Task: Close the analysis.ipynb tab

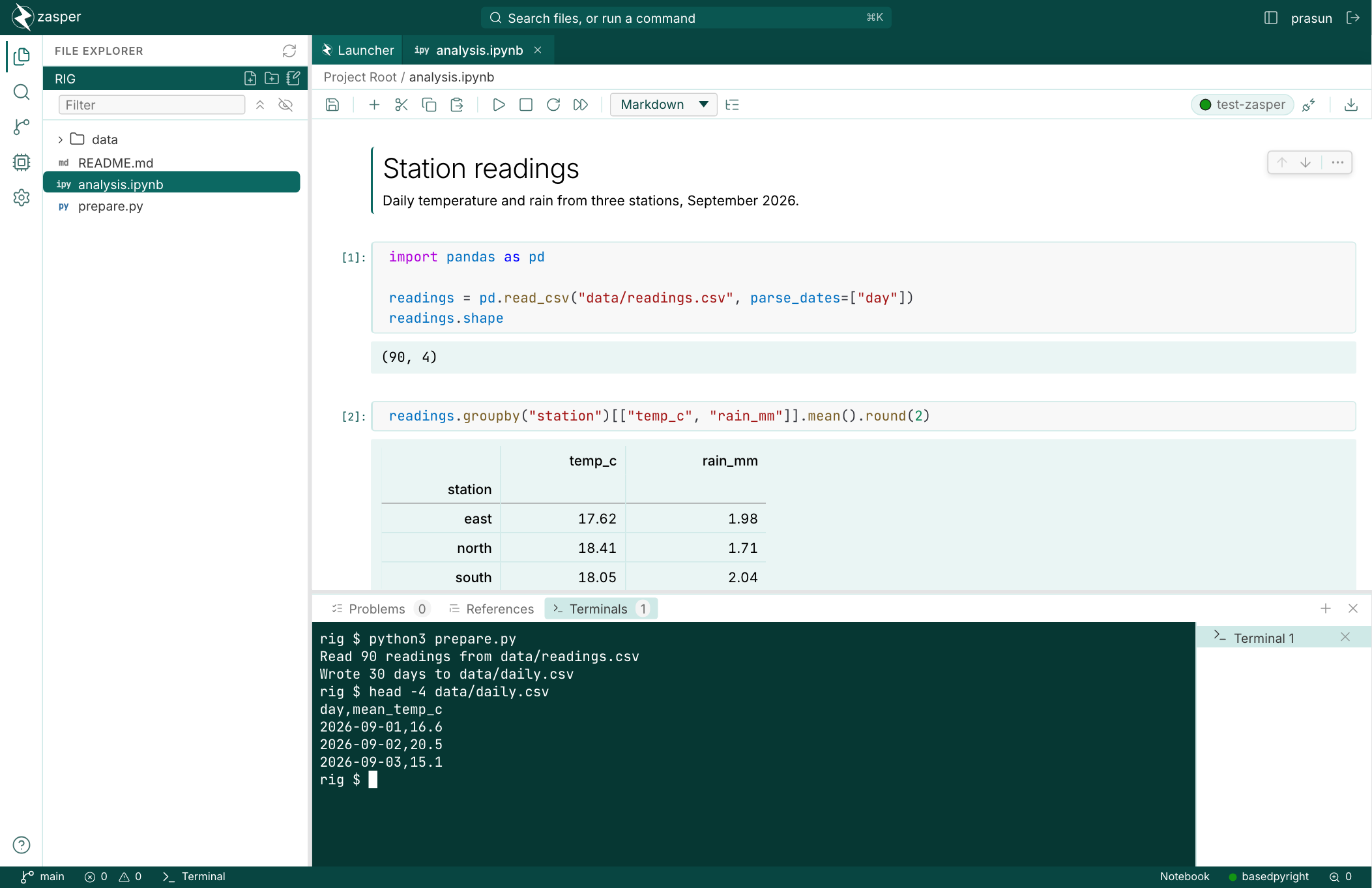Action: point(538,50)
